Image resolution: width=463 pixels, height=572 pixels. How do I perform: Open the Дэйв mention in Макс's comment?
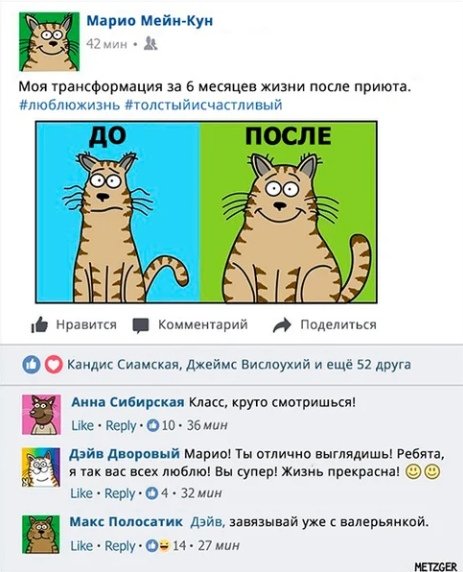pyautogui.click(x=207, y=522)
